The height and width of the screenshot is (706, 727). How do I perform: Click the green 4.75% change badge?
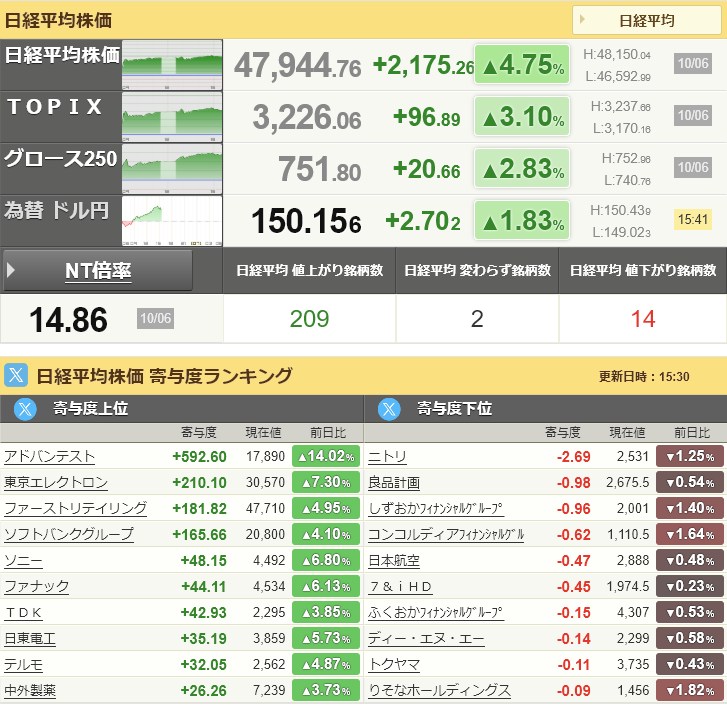click(521, 66)
